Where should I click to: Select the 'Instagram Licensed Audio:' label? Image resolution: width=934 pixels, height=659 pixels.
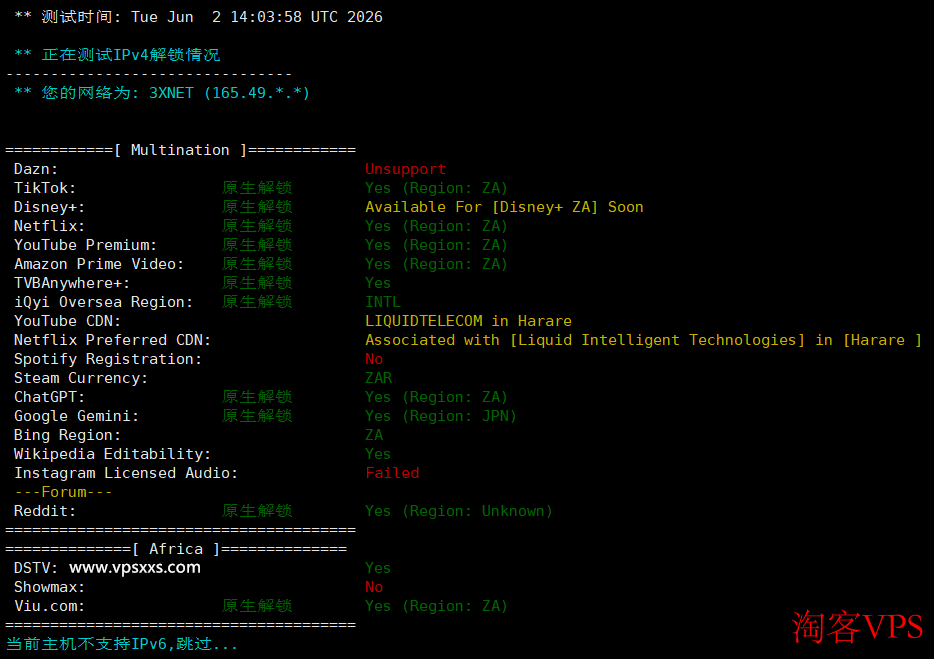126,474
